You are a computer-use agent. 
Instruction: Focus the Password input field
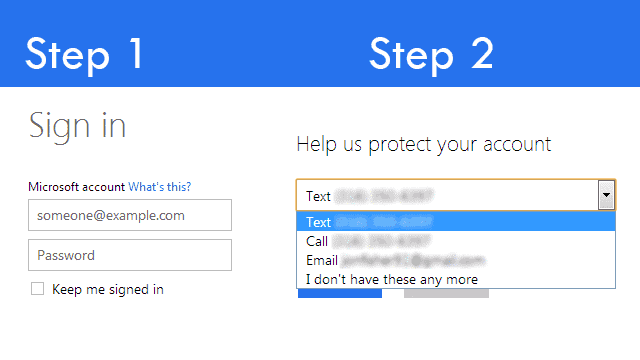[130, 255]
